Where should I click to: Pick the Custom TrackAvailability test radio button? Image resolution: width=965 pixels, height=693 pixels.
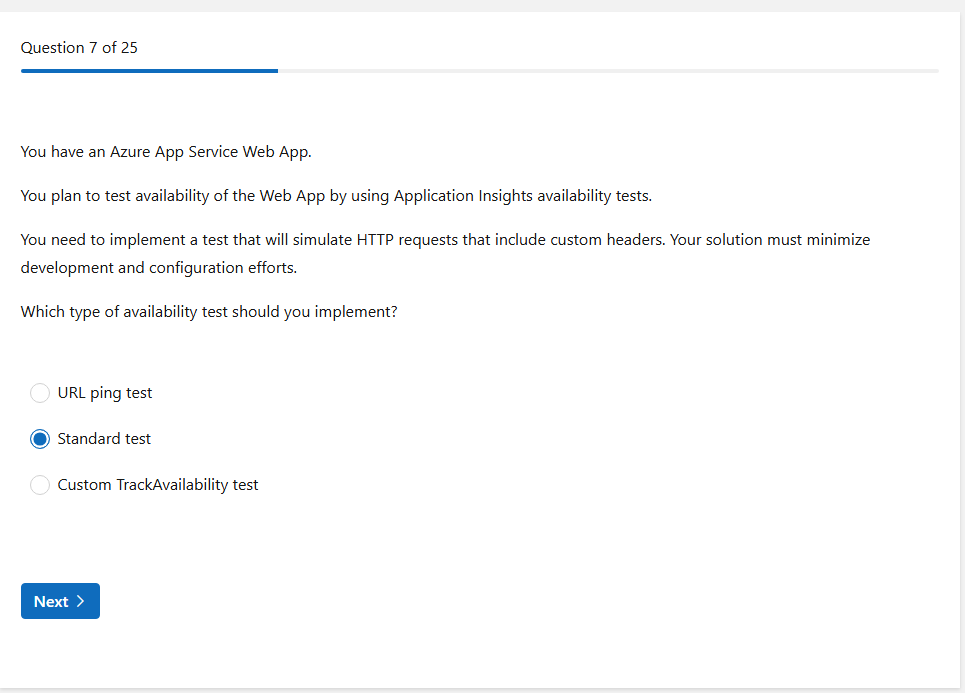point(40,485)
